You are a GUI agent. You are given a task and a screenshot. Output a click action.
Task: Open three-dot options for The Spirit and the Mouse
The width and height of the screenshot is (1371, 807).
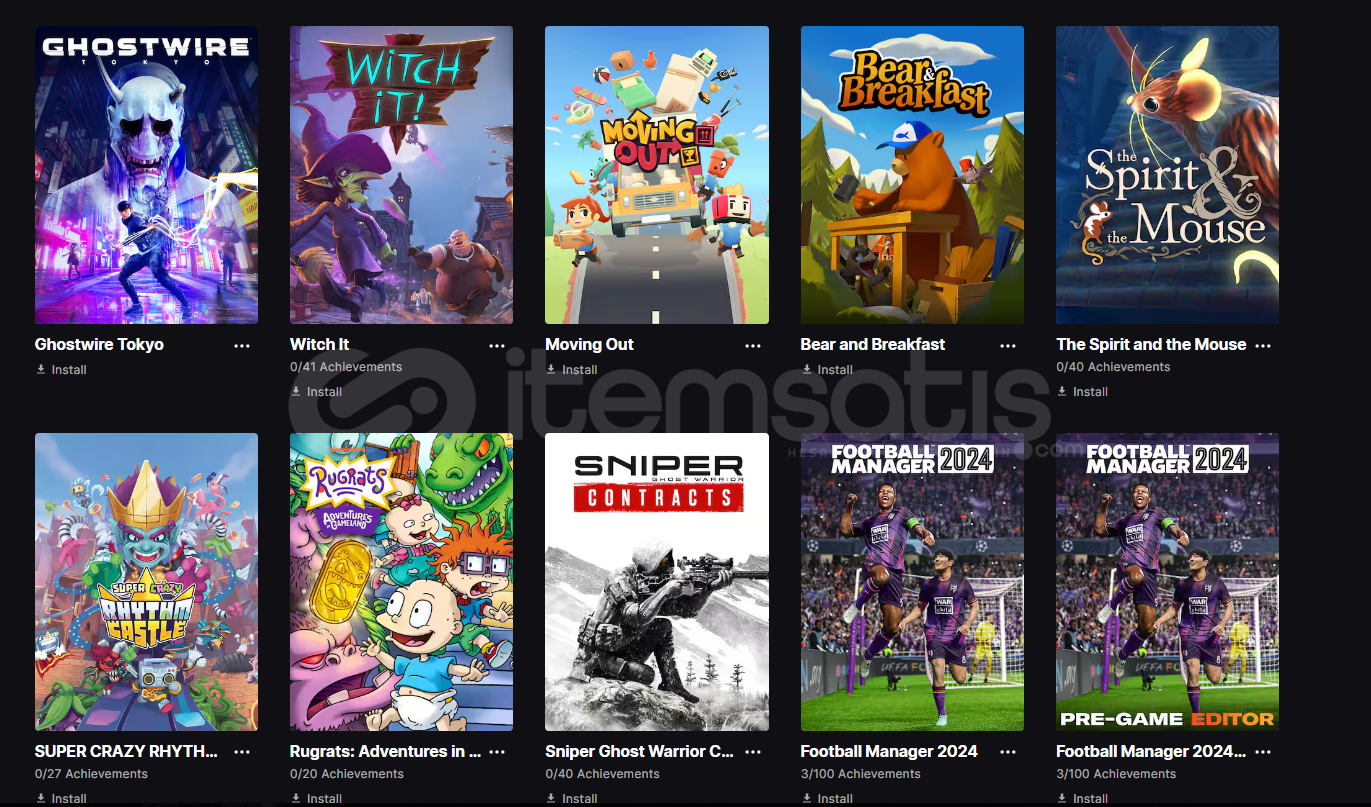(x=1263, y=346)
